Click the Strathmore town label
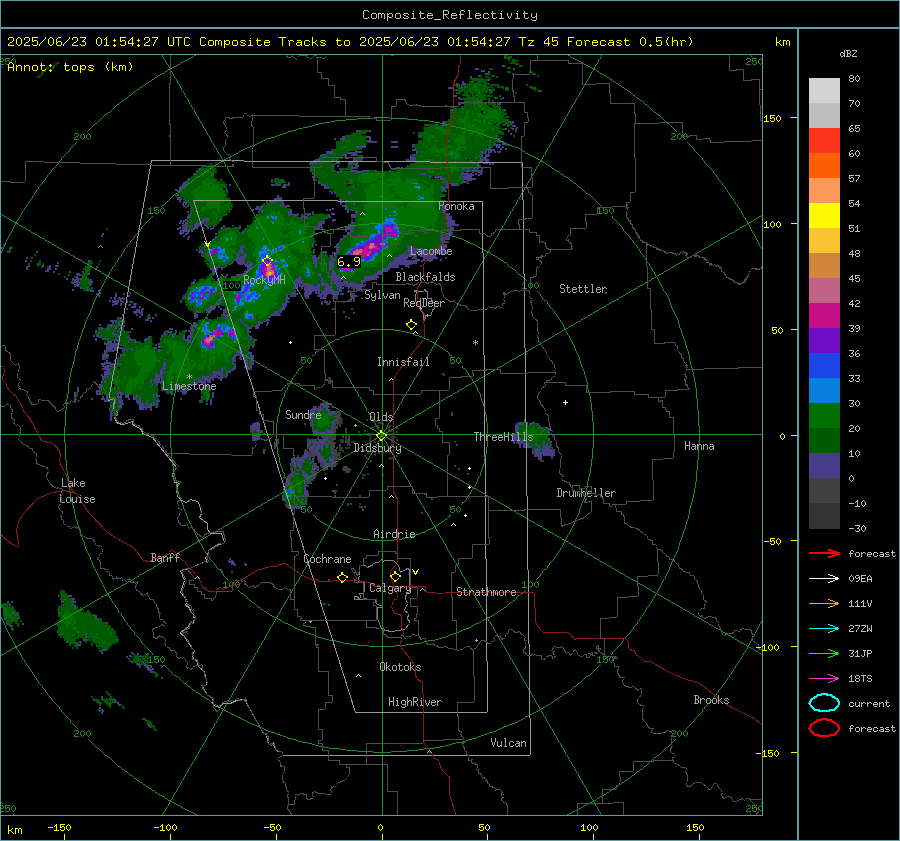The height and width of the screenshot is (841, 900). pyautogui.click(x=486, y=592)
